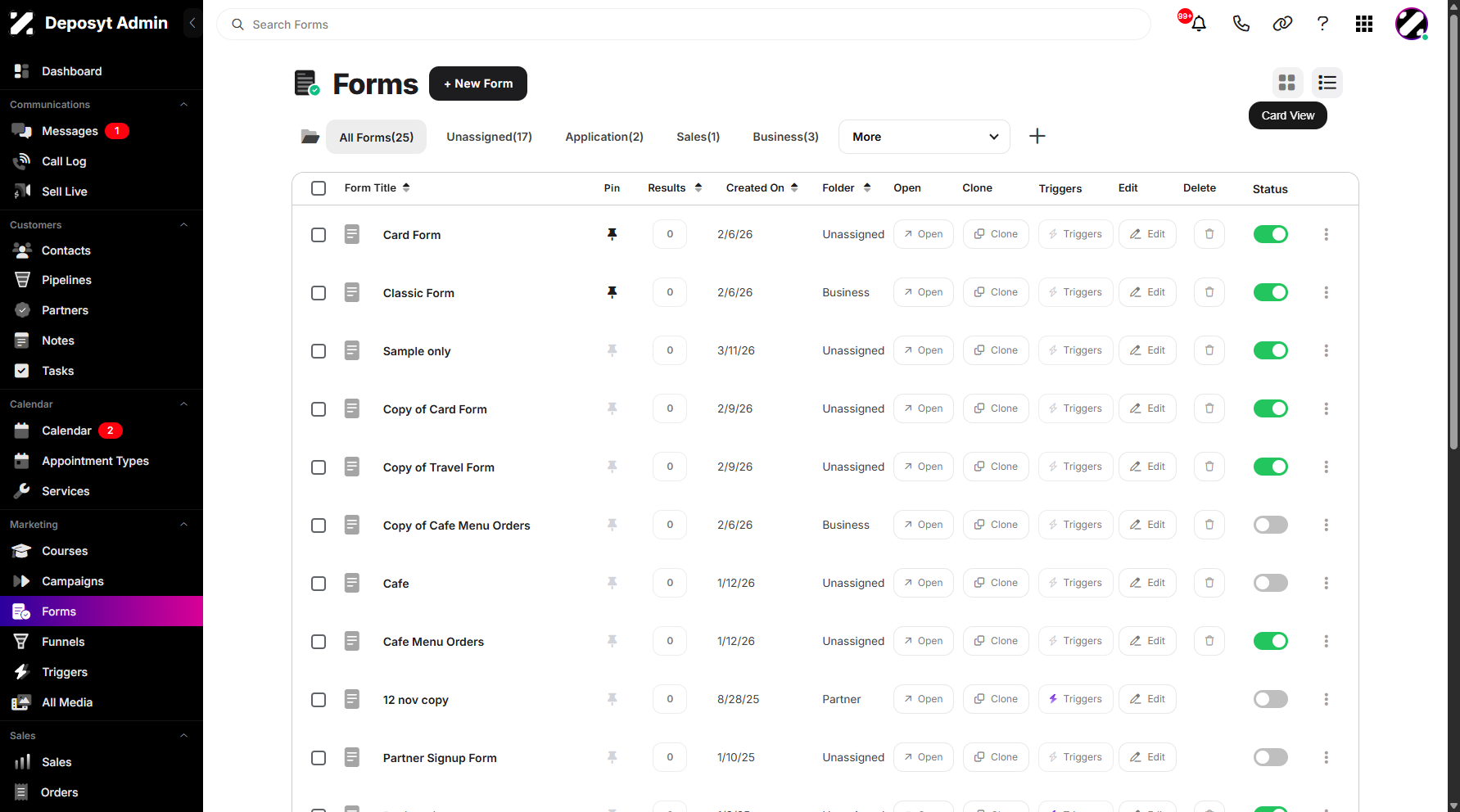Switch to card view icon

pyautogui.click(x=1287, y=83)
